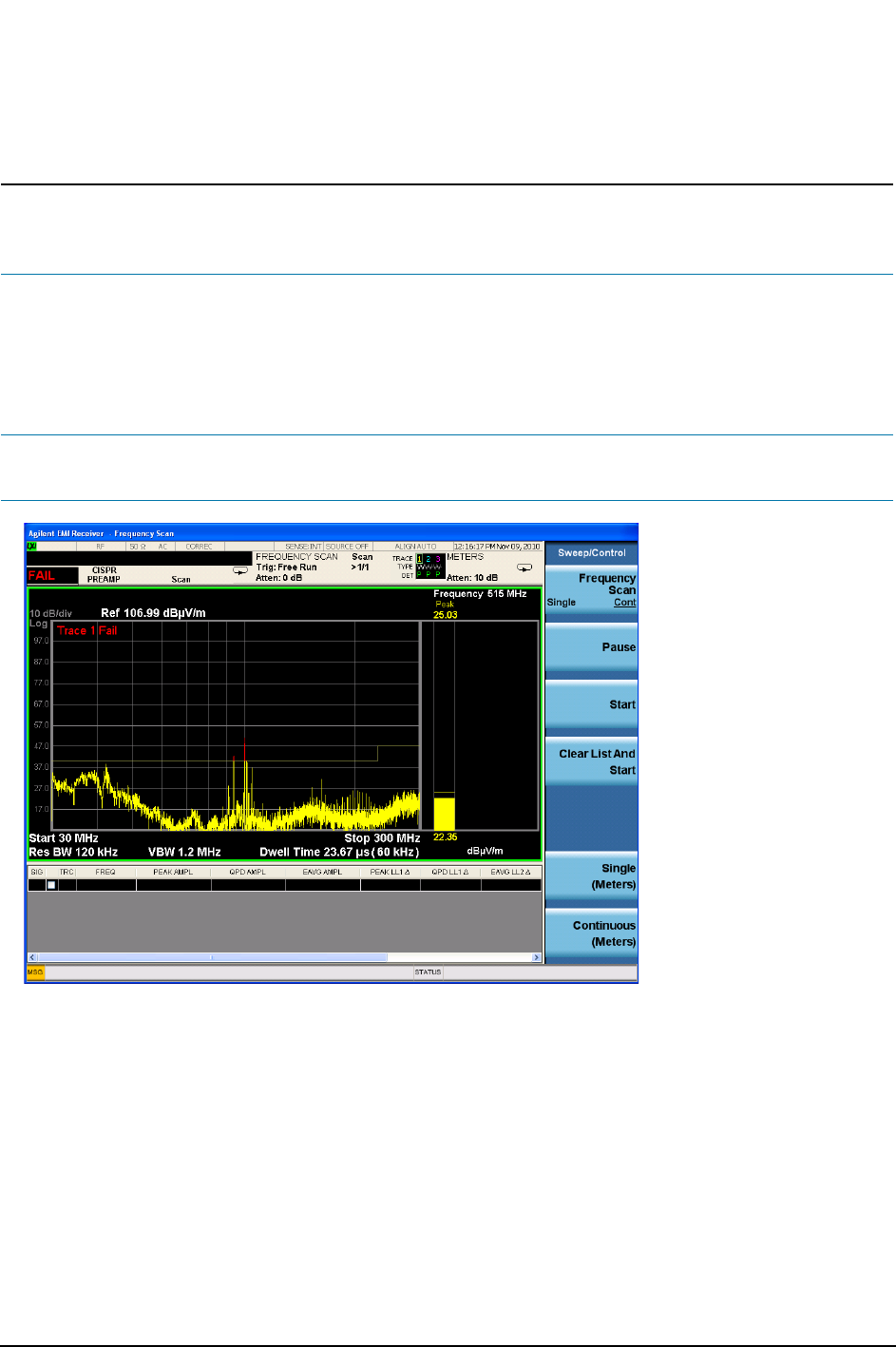Choose the Single (Meters) softkey

coord(591,876)
